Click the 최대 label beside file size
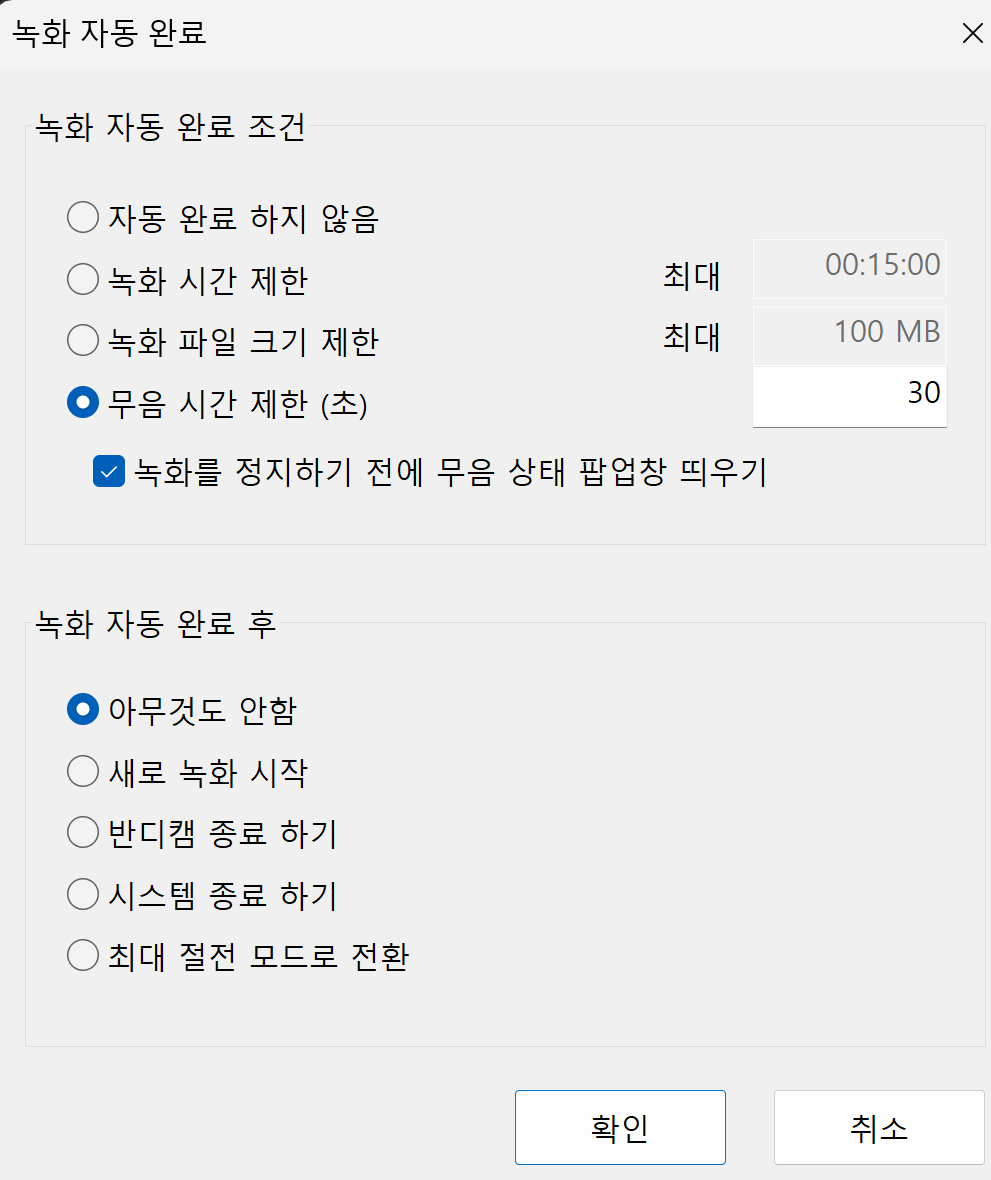 [x=693, y=339]
